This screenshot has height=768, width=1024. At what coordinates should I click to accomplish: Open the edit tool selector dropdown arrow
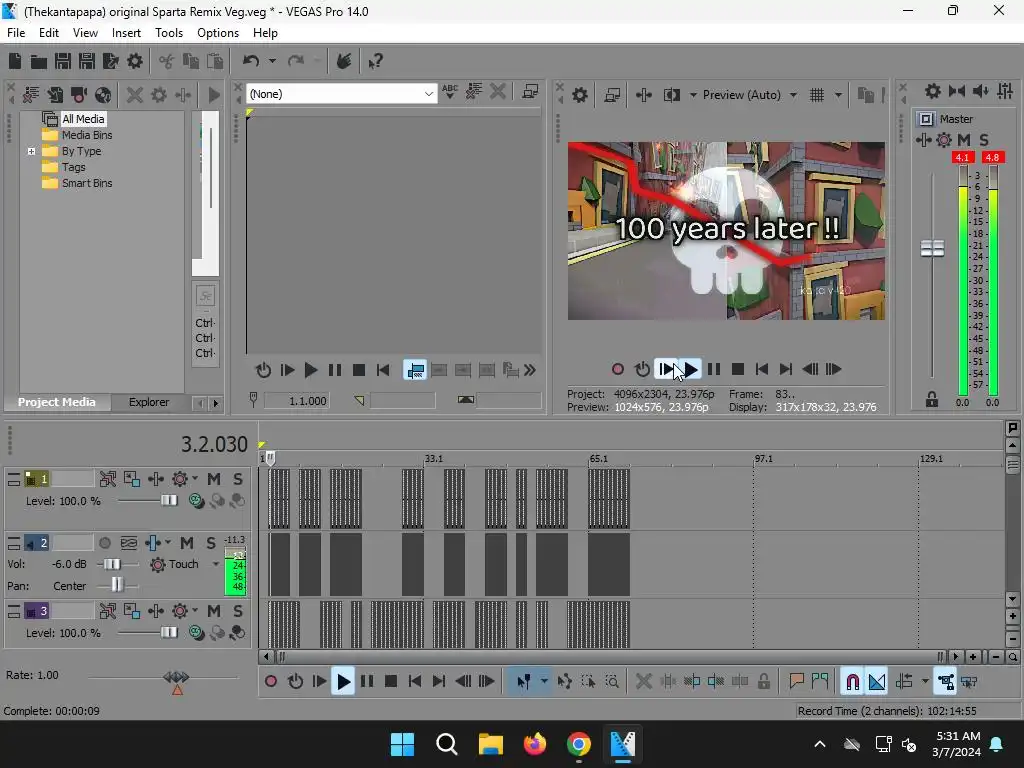point(544,682)
